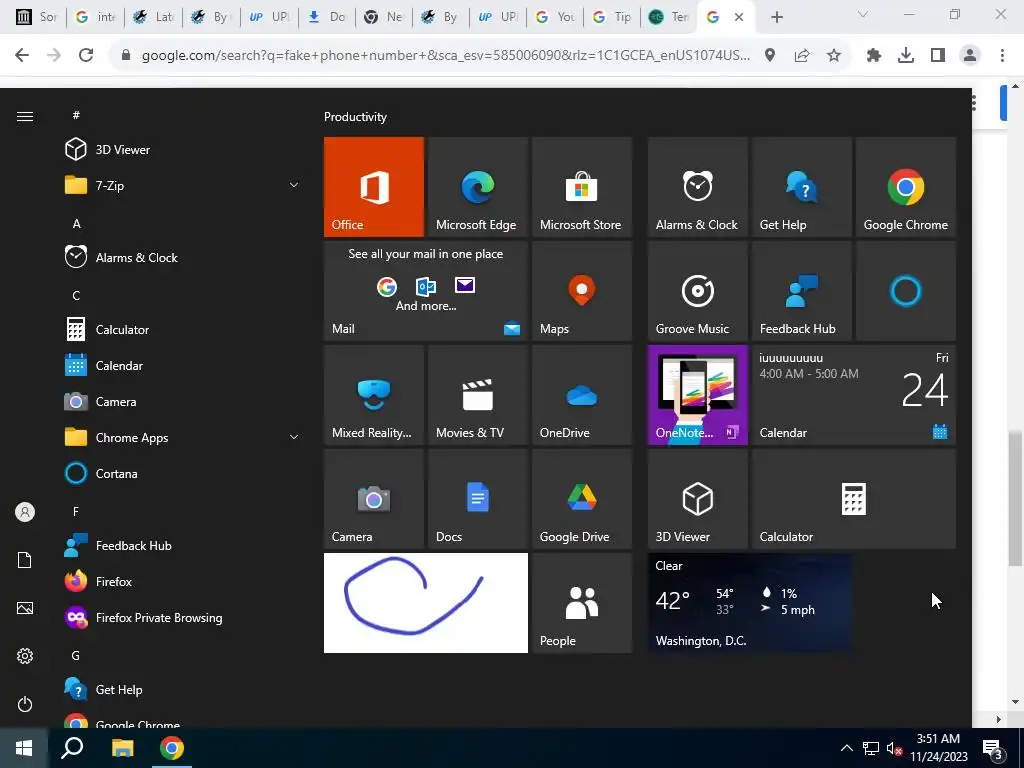Open Chrome extensions puzzle icon
This screenshot has height=768, width=1024.
[x=874, y=56]
